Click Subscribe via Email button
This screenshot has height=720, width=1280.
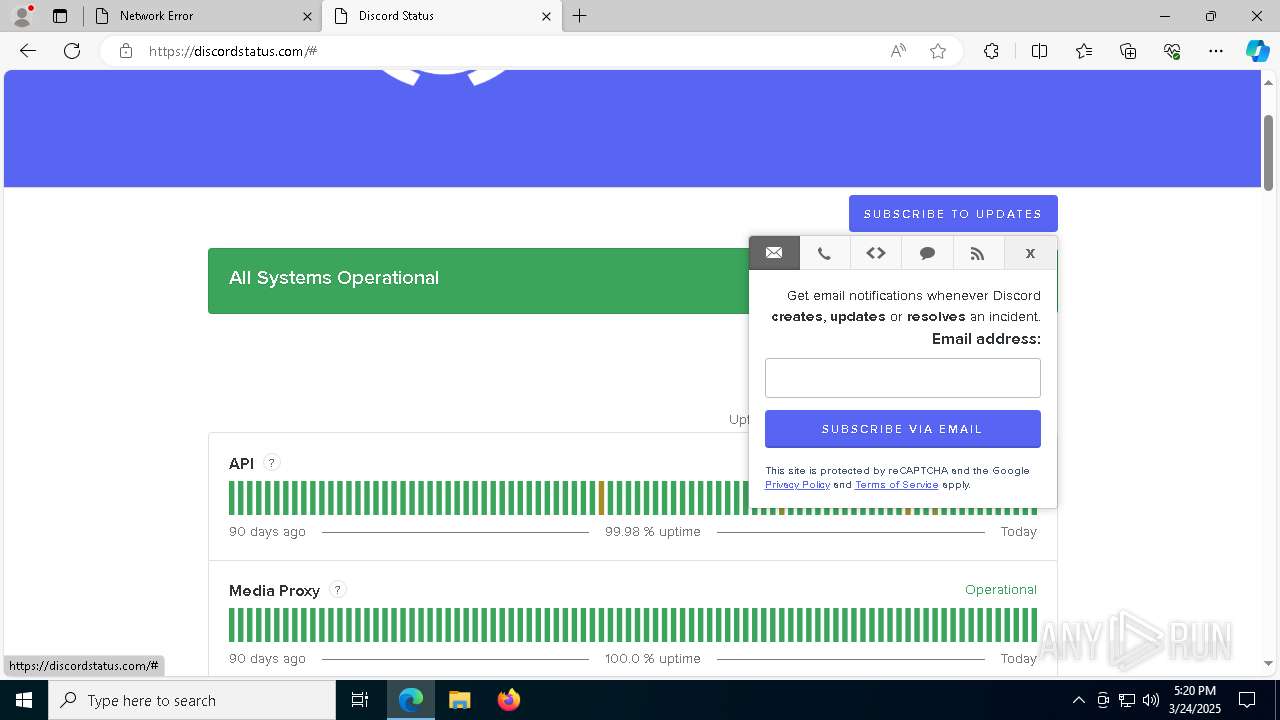(902, 429)
